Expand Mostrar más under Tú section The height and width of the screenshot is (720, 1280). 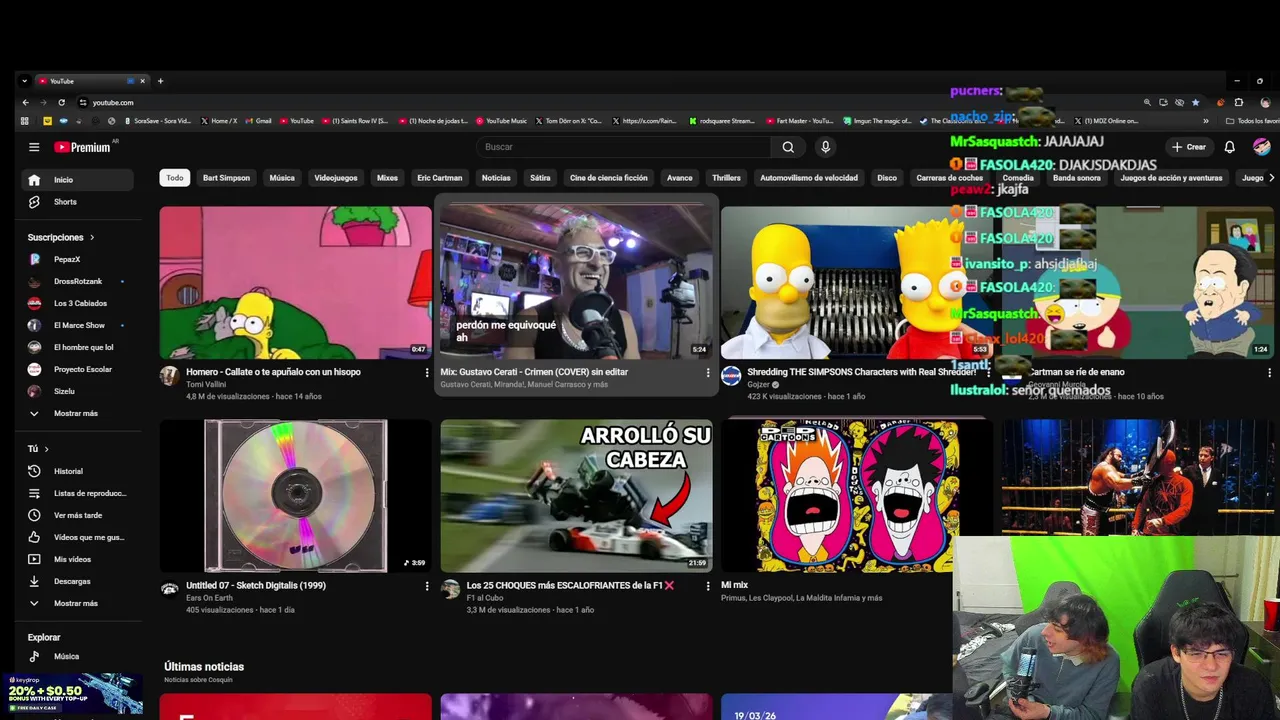(79, 603)
